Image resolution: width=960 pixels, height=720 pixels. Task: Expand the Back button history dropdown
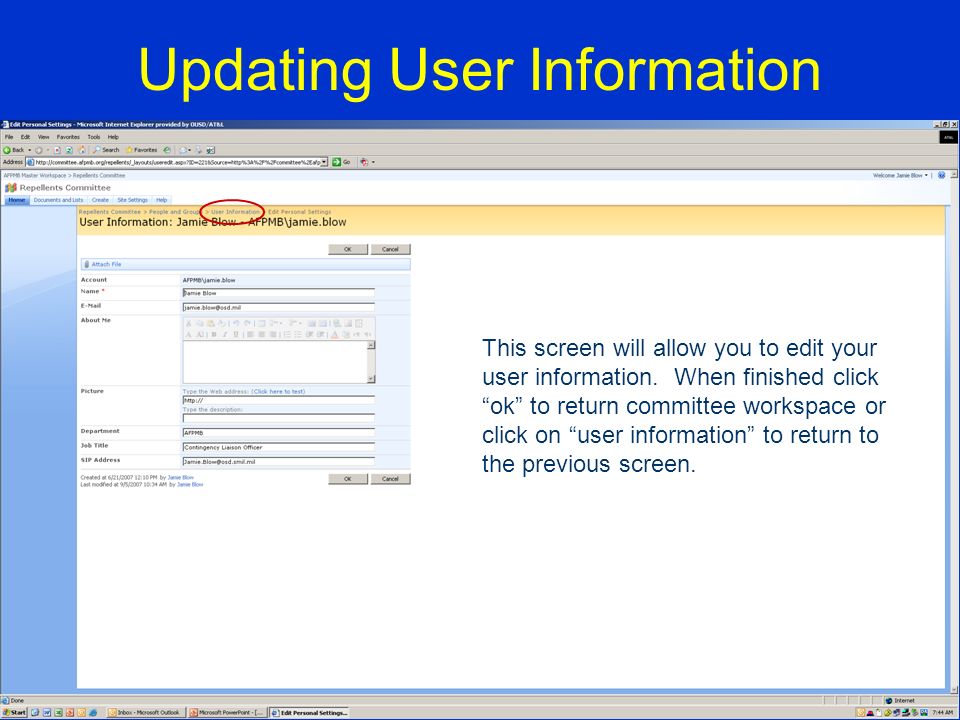[29, 150]
